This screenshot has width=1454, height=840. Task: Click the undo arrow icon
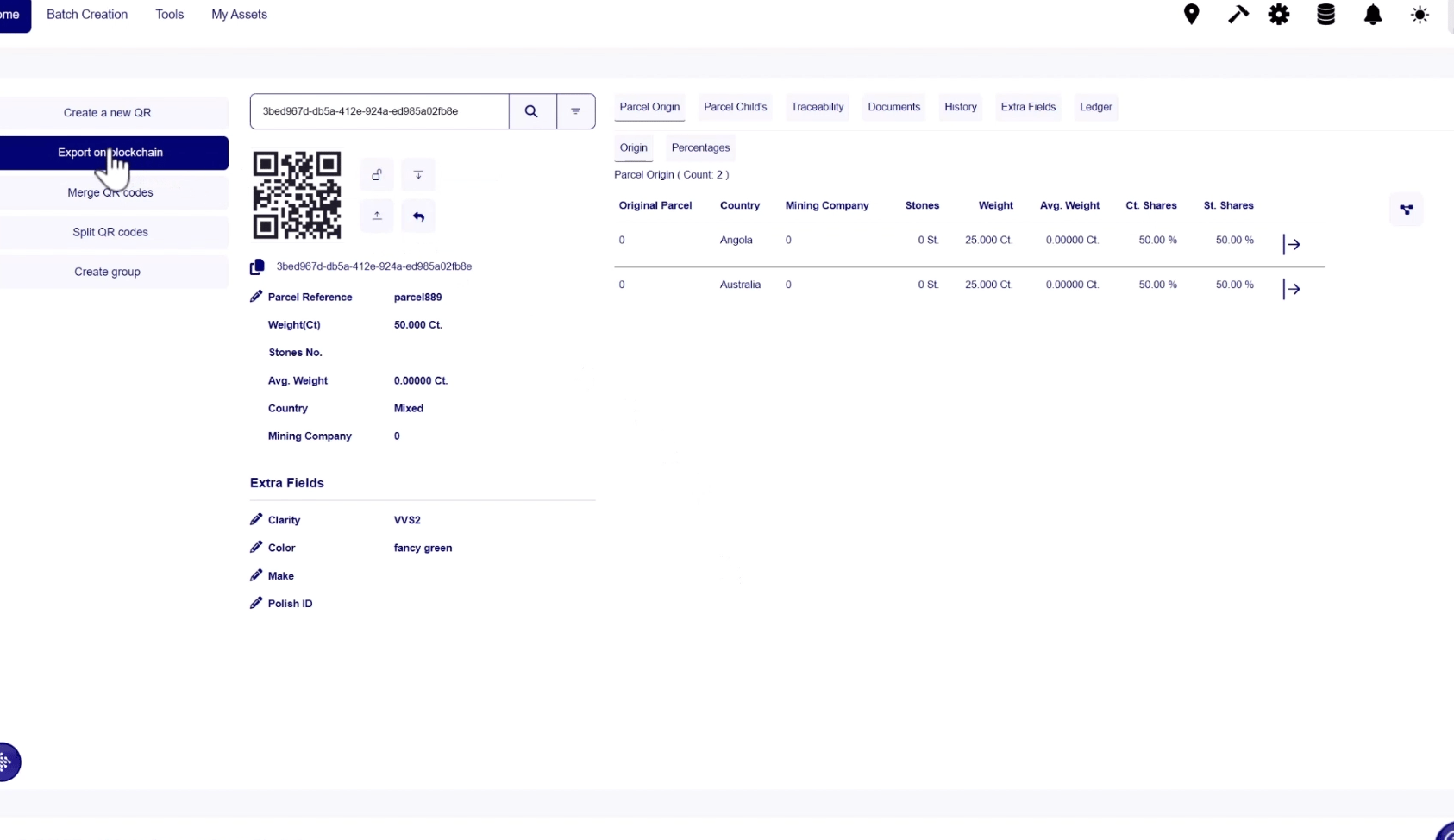click(418, 216)
